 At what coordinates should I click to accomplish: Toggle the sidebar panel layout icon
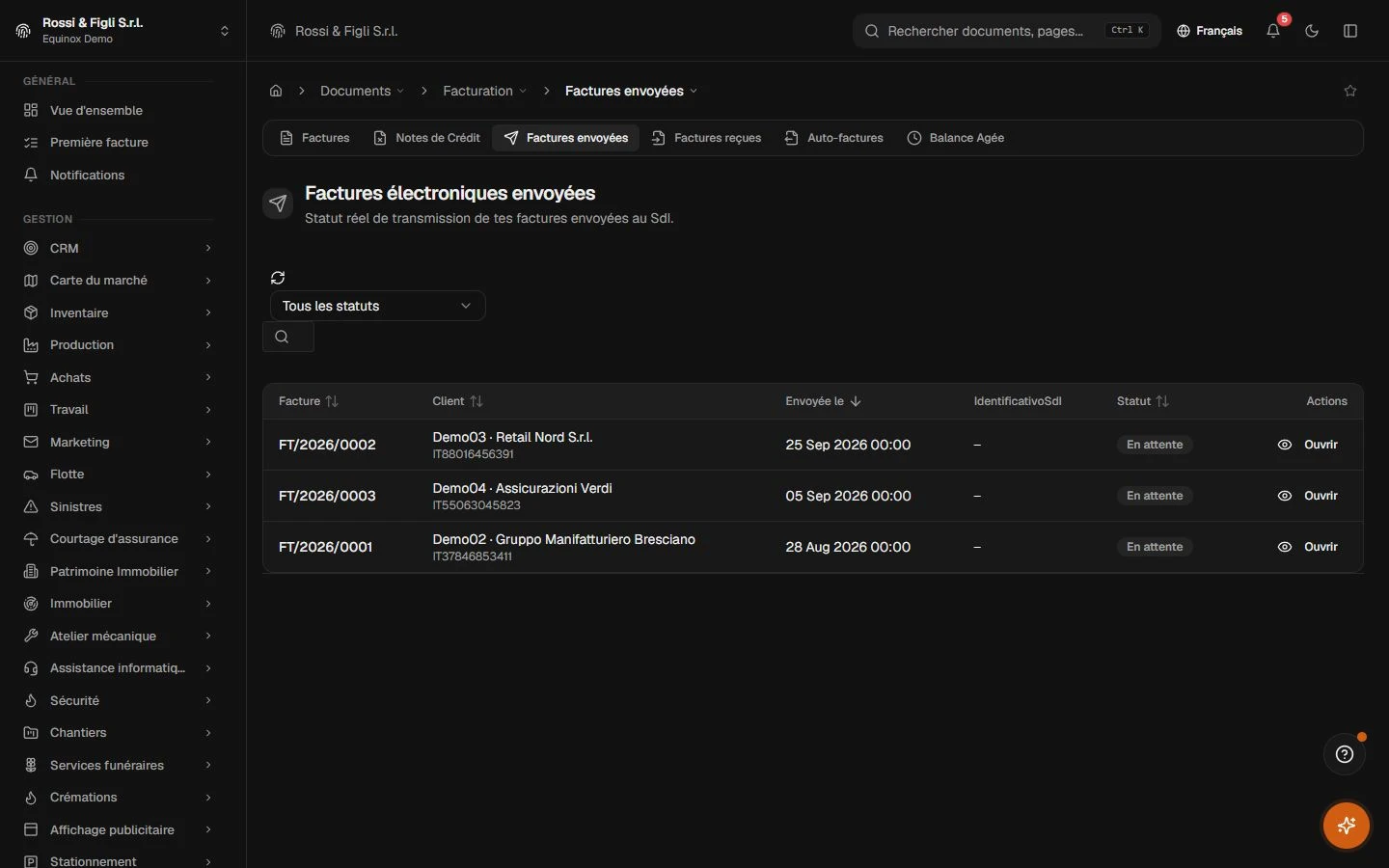[x=1350, y=31]
